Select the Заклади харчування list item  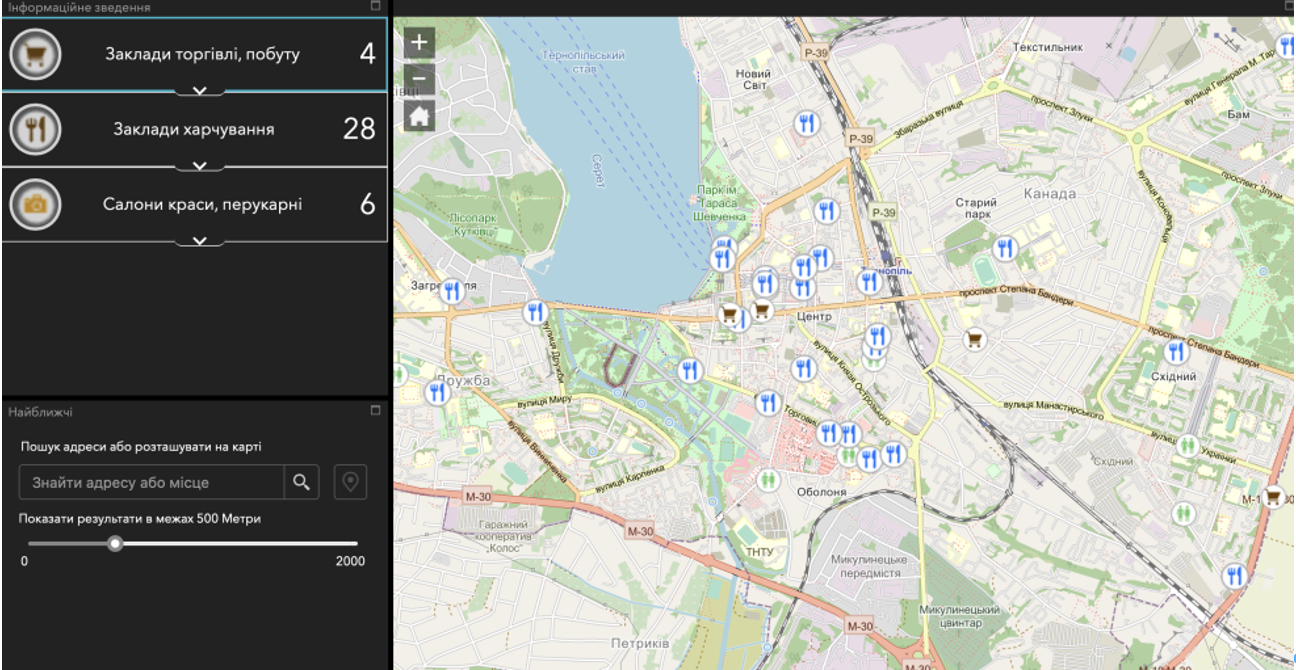click(194, 129)
